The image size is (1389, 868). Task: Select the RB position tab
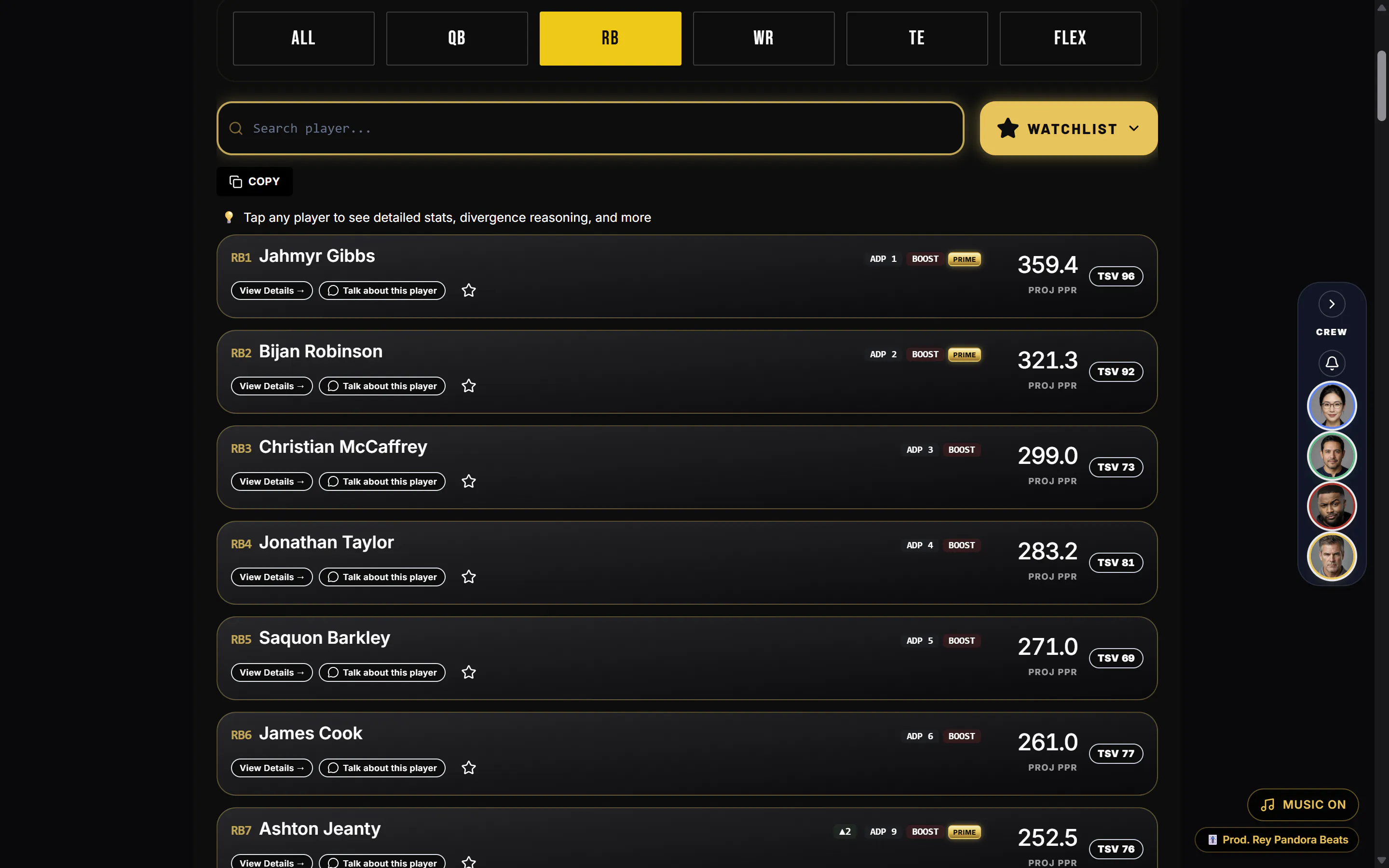coord(610,39)
